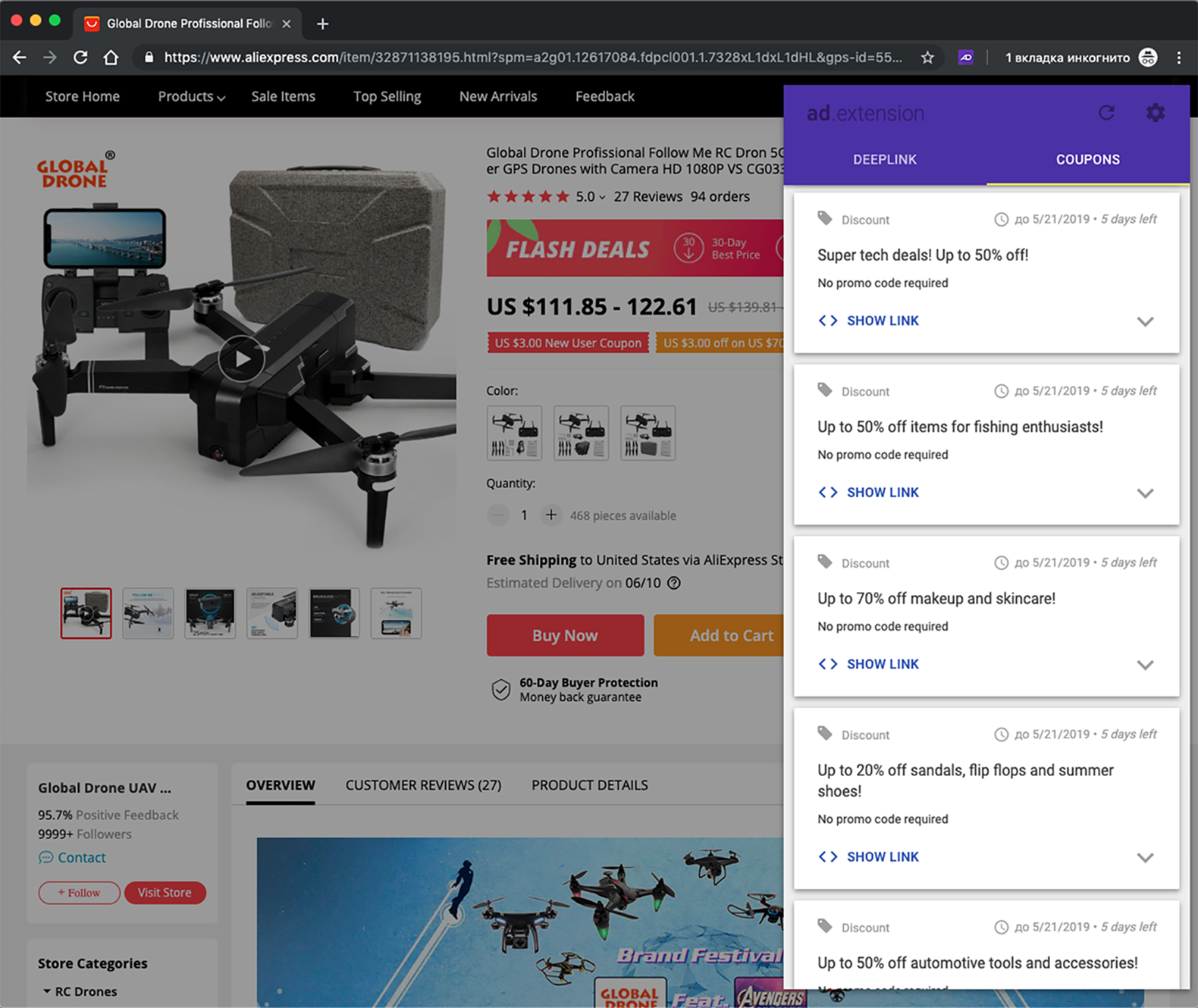1198x1008 pixels.
Task: Select the second color option
Action: pos(581,433)
